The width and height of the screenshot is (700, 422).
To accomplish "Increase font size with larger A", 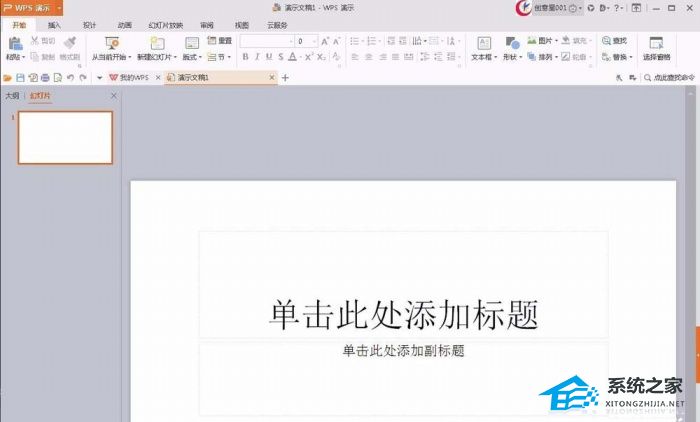I will coord(325,41).
